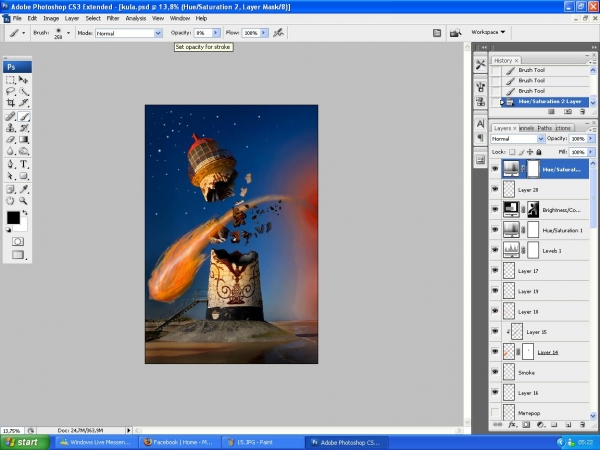The height and width of the screenshot is (450, 600).
Task: Select the Pen tool
Action: [10, 164]
